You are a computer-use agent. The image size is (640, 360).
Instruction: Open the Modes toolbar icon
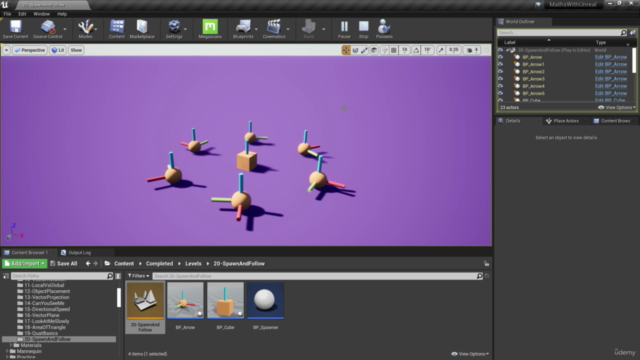85,29
